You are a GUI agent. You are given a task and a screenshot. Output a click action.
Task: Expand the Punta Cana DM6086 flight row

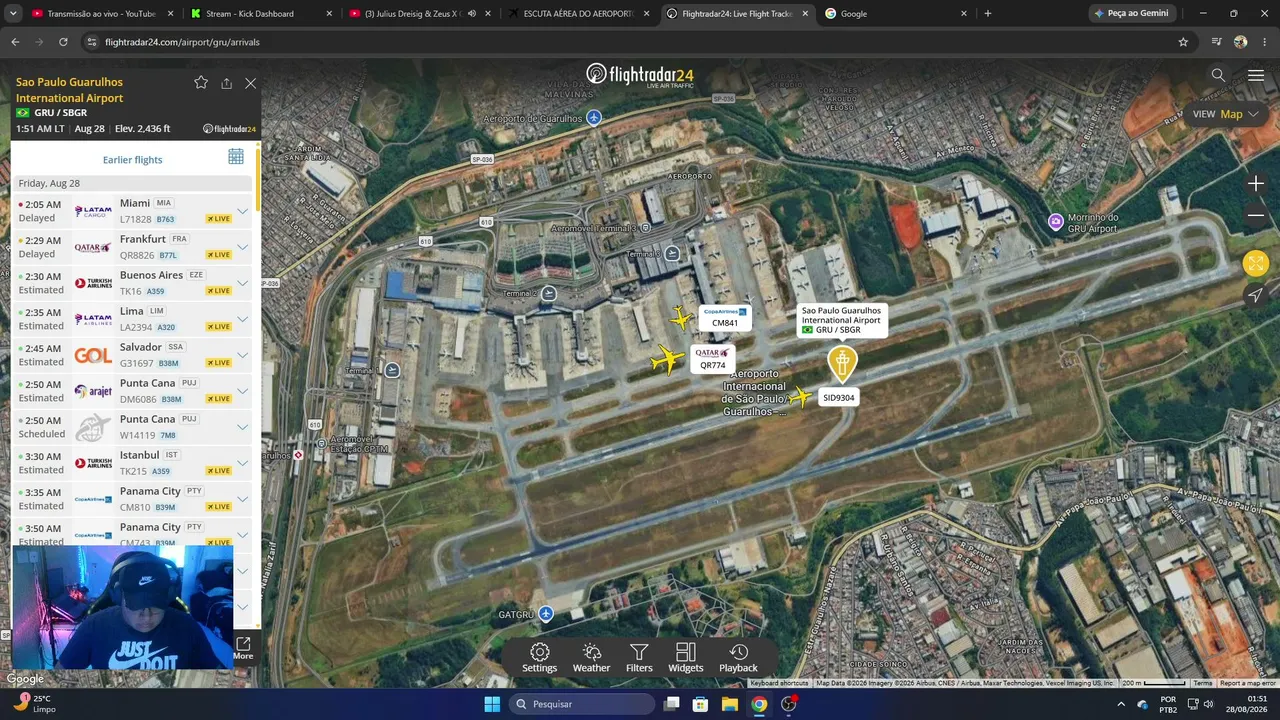pos(242,391)
